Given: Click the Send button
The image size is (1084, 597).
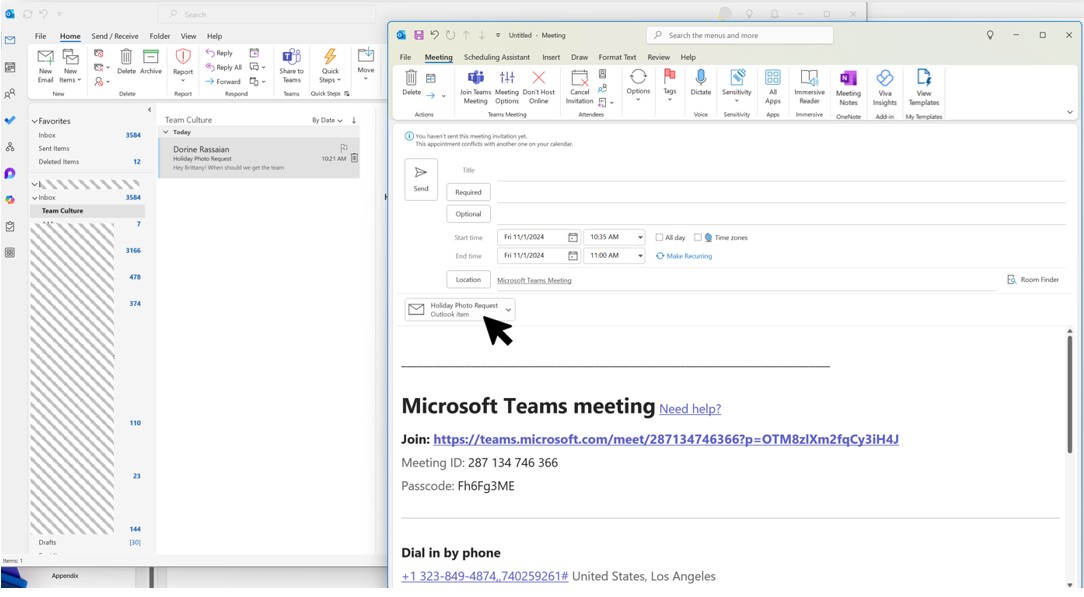Looking at the screenshot, I should [x=420, y=178].
